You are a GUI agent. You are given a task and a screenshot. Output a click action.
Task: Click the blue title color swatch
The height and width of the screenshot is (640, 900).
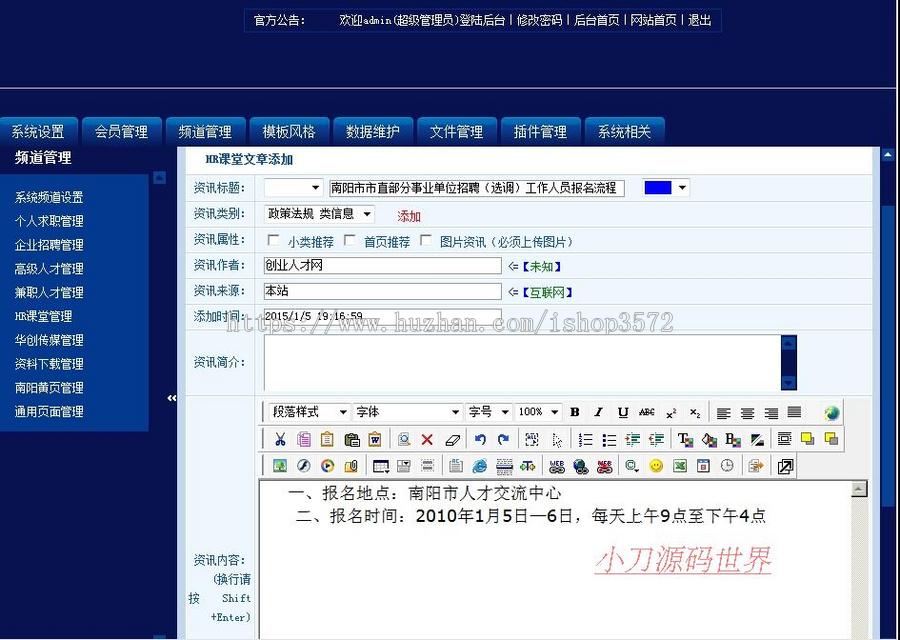pyautogui.click(x=658, y=188)
